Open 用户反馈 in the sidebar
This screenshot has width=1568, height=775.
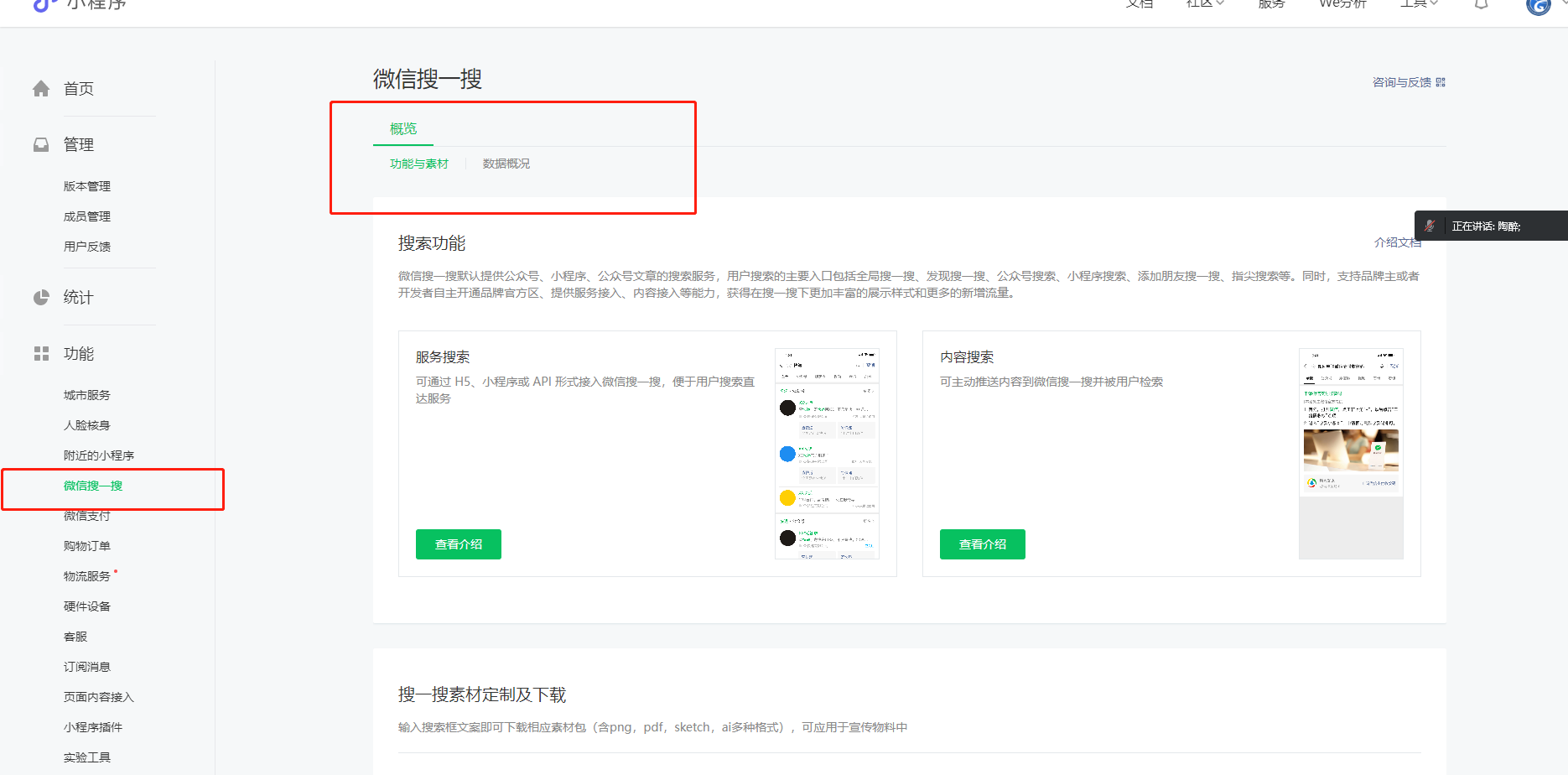[x=87, y=247]
